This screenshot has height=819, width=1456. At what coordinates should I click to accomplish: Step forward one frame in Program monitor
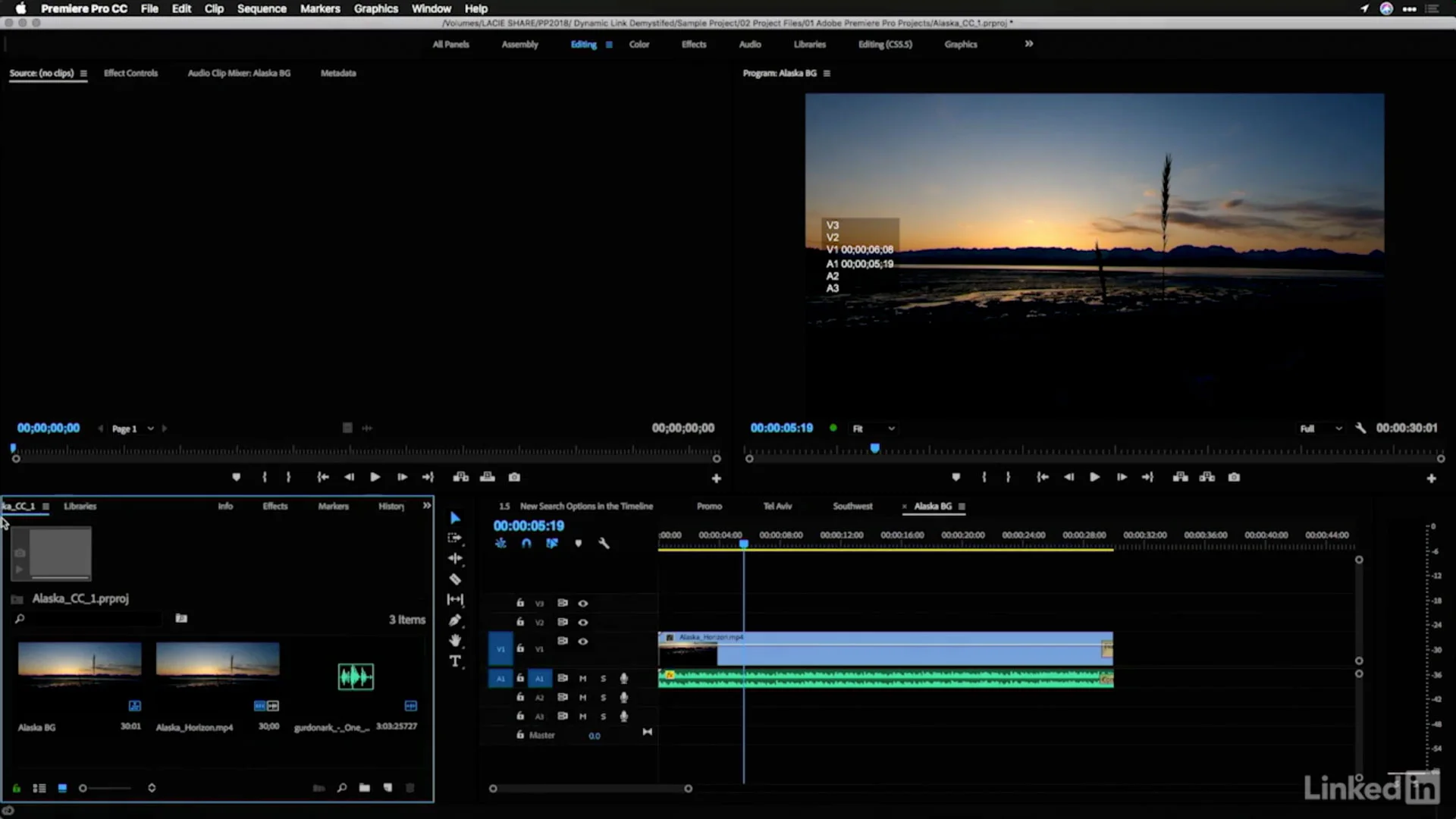tap(1122, 477)
